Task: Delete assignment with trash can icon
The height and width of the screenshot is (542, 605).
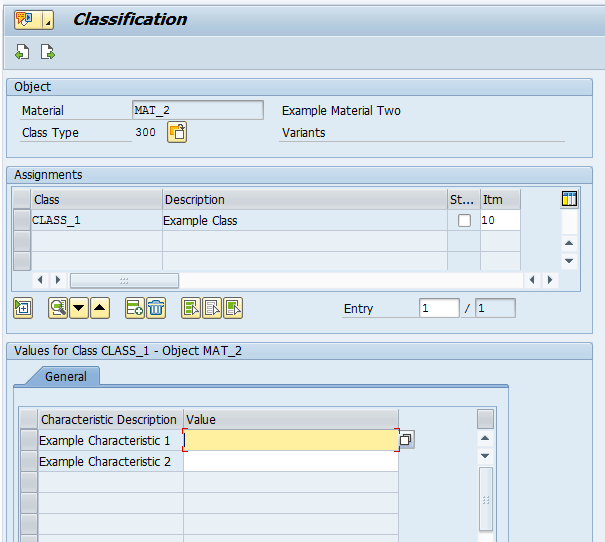Action: [156, 308]
